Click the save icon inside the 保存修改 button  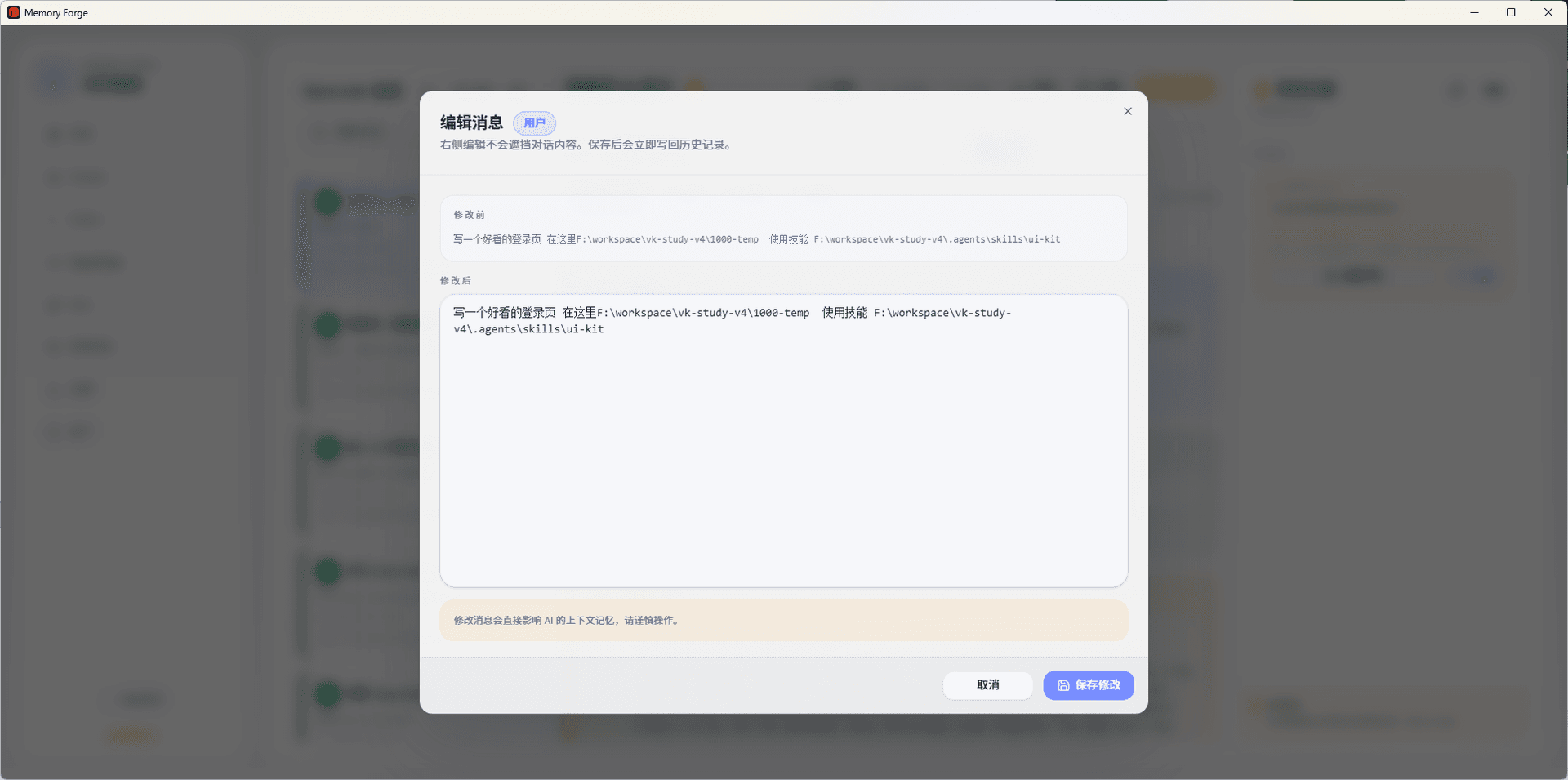1063,686
